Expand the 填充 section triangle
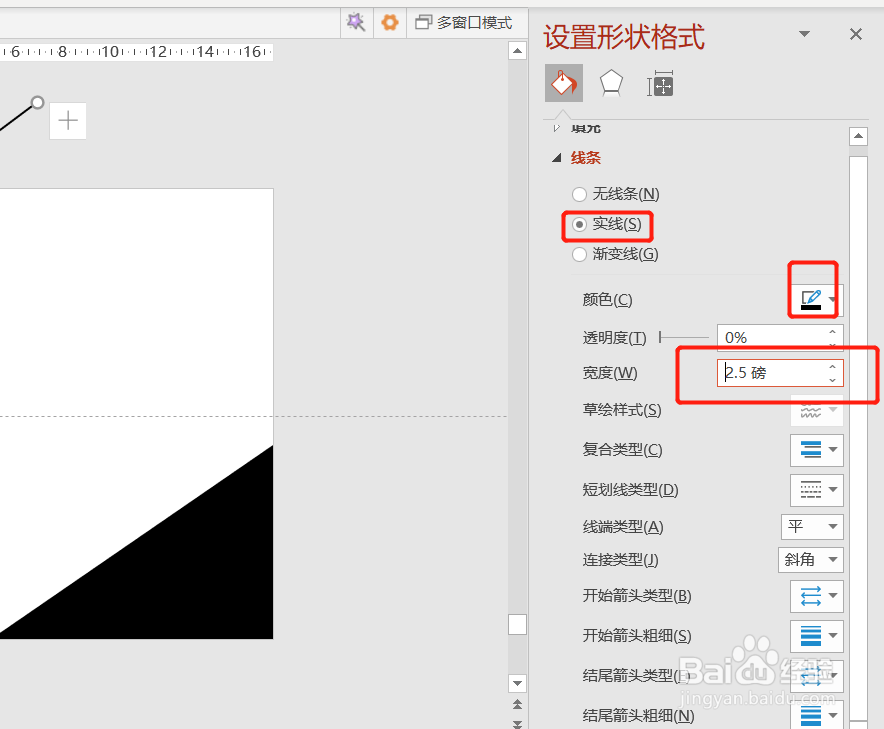Viewport: 884px width, 729px height. [557, 129]
